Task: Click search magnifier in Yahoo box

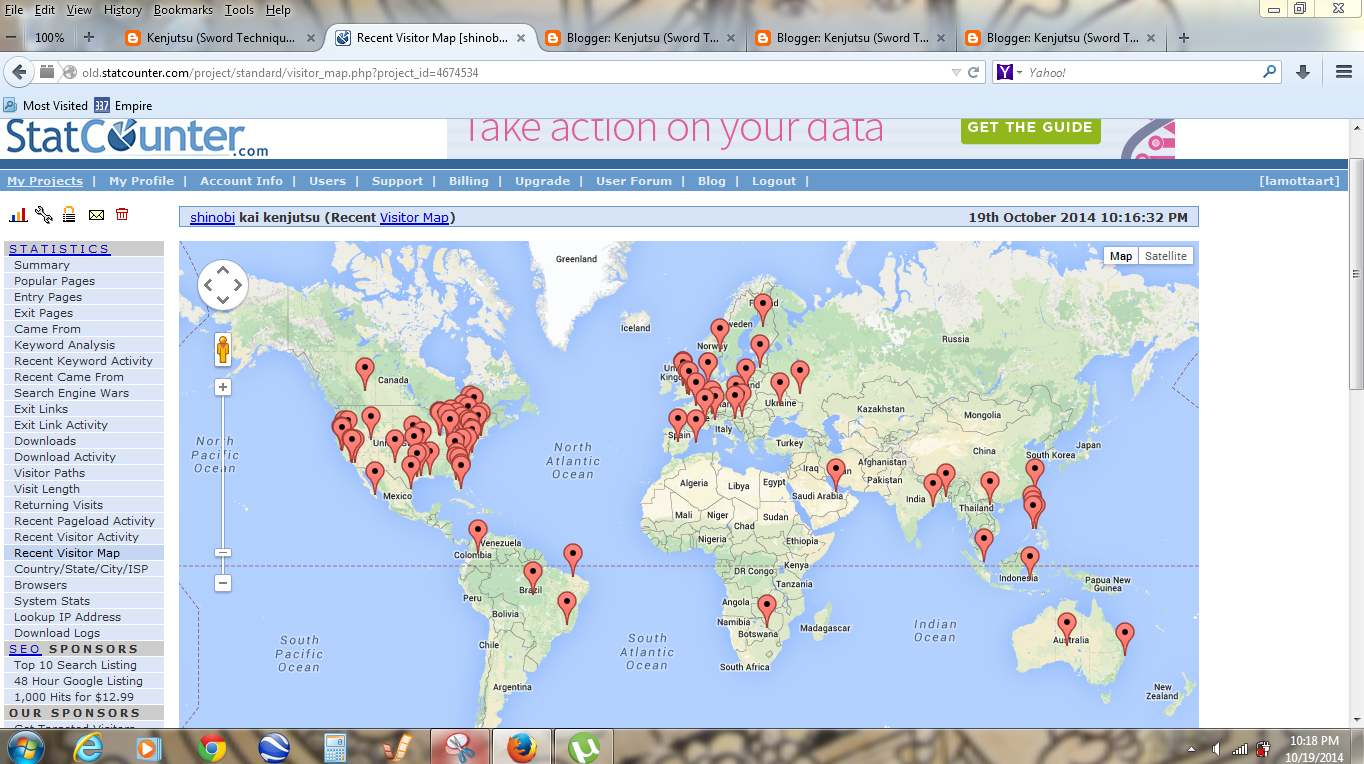Action: click(1270, 72)
